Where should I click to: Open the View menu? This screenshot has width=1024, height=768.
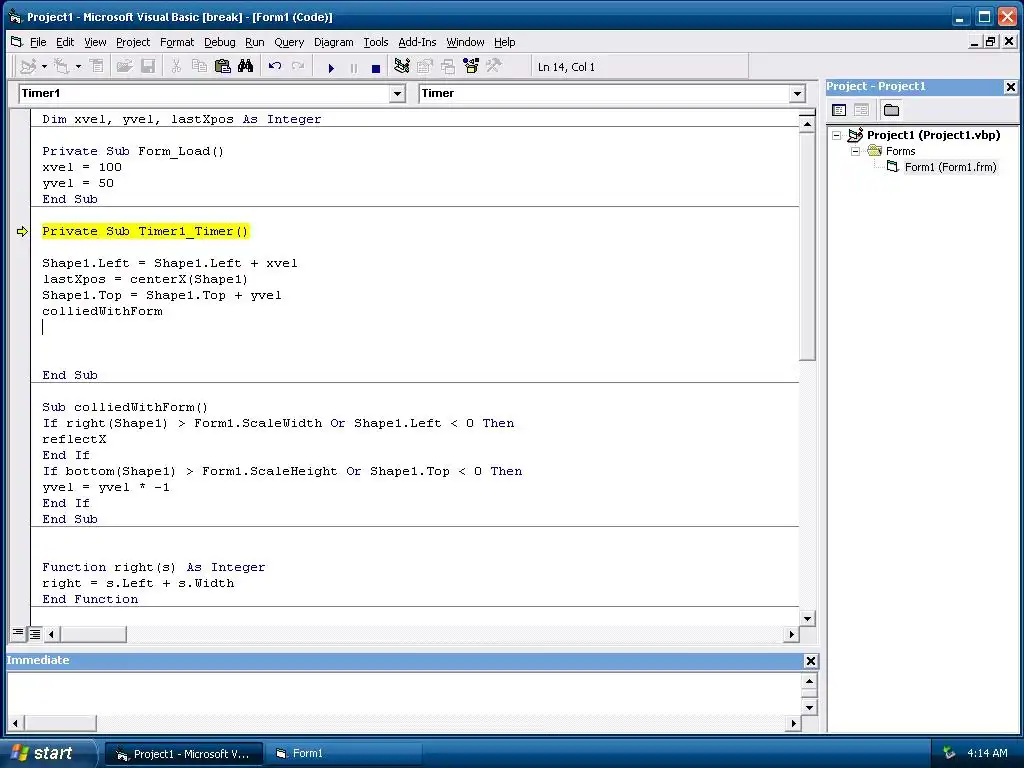95,42
